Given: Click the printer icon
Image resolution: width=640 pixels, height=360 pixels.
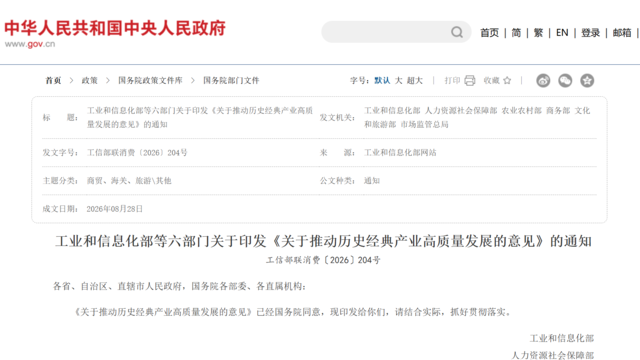Looking at the screenshot, I should [470, 80].
